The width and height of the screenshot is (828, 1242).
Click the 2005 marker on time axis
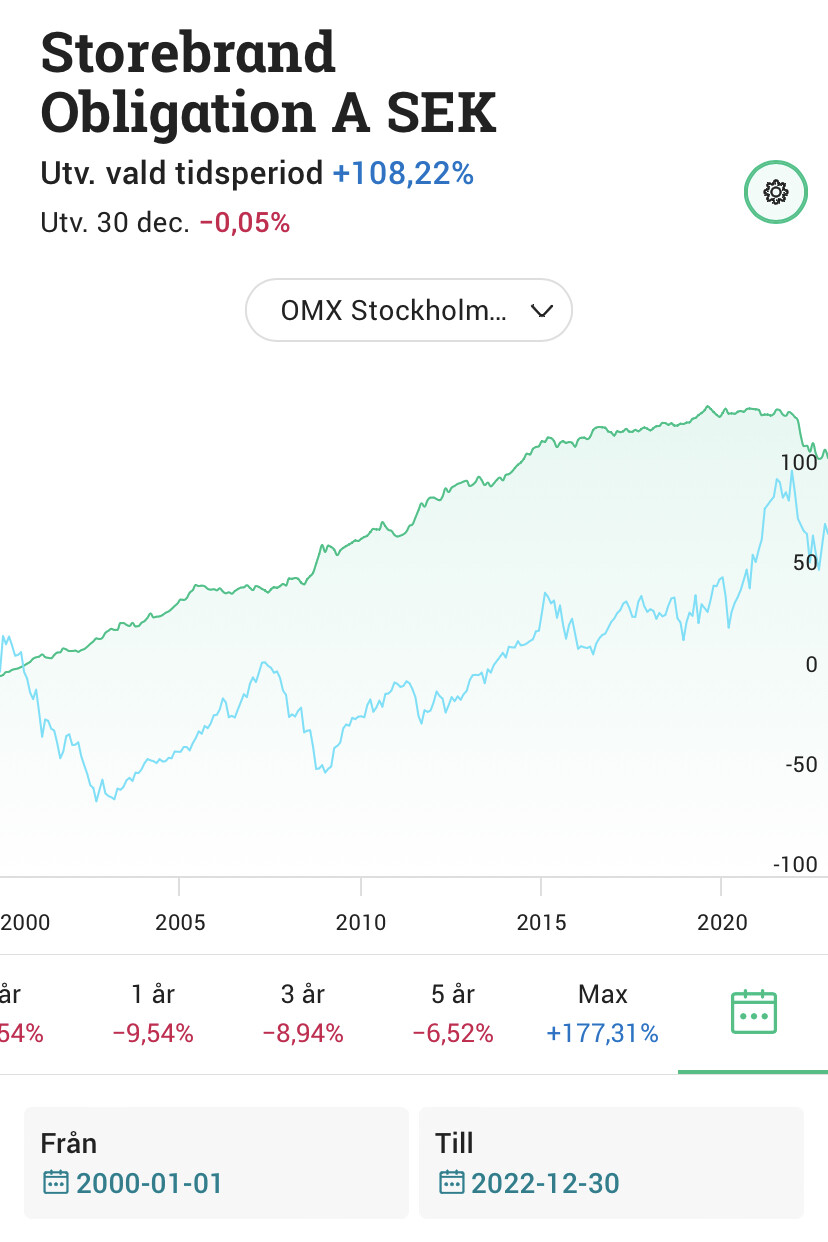click(180, 921)
